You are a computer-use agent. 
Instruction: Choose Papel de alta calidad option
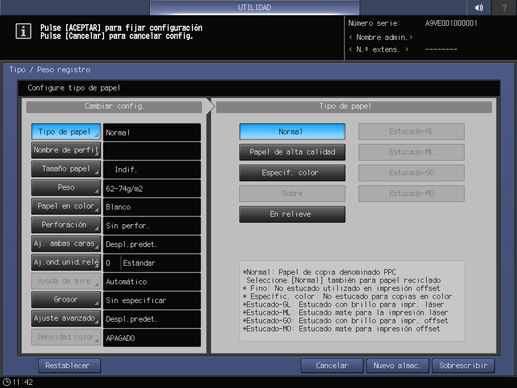pyautogui.click(x=292, y=152)
